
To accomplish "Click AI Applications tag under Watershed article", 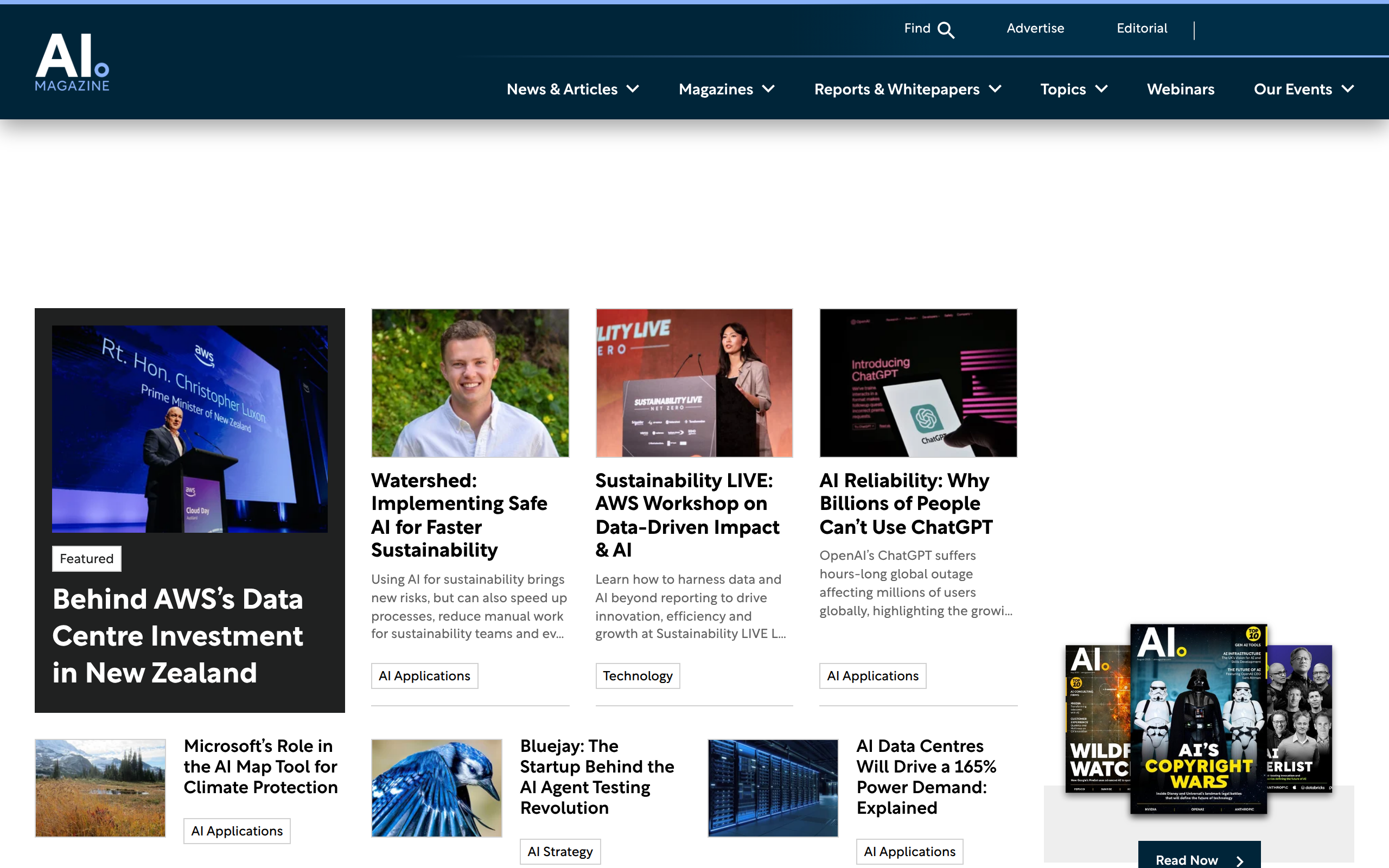I will [425, 676].
